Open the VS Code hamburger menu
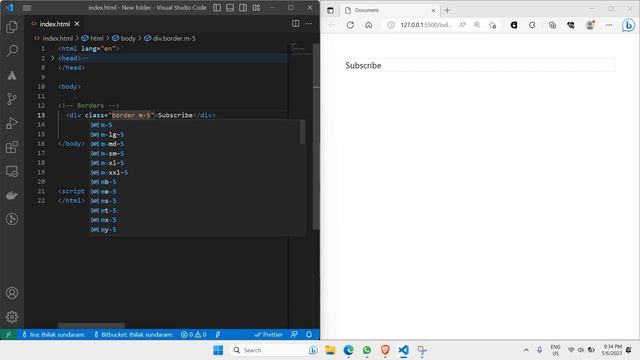This screenshot has height=360, width=640. (x=27, y=8)
